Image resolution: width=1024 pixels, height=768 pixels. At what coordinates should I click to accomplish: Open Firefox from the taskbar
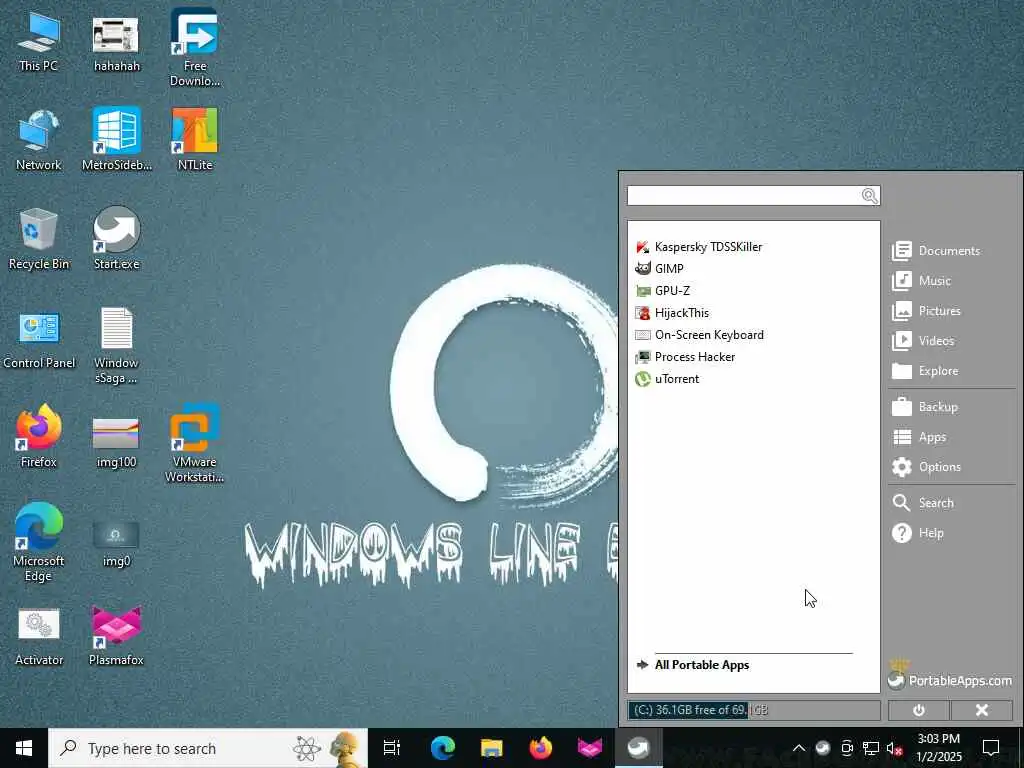pyautogui.click(x=540, y=748)
